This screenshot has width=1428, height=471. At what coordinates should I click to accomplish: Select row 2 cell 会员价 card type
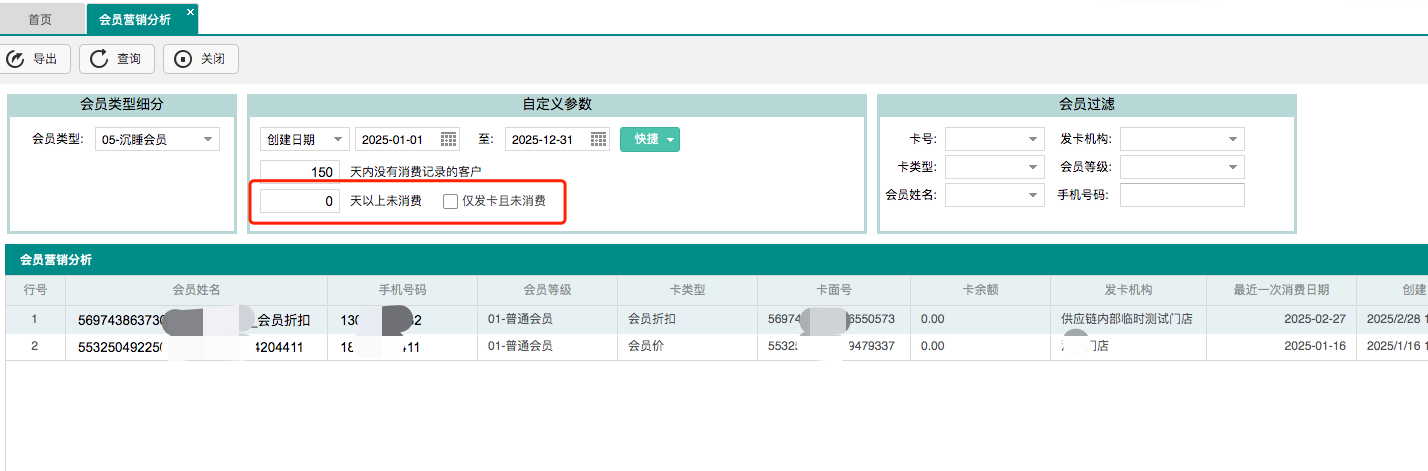[x=688, y=347]
